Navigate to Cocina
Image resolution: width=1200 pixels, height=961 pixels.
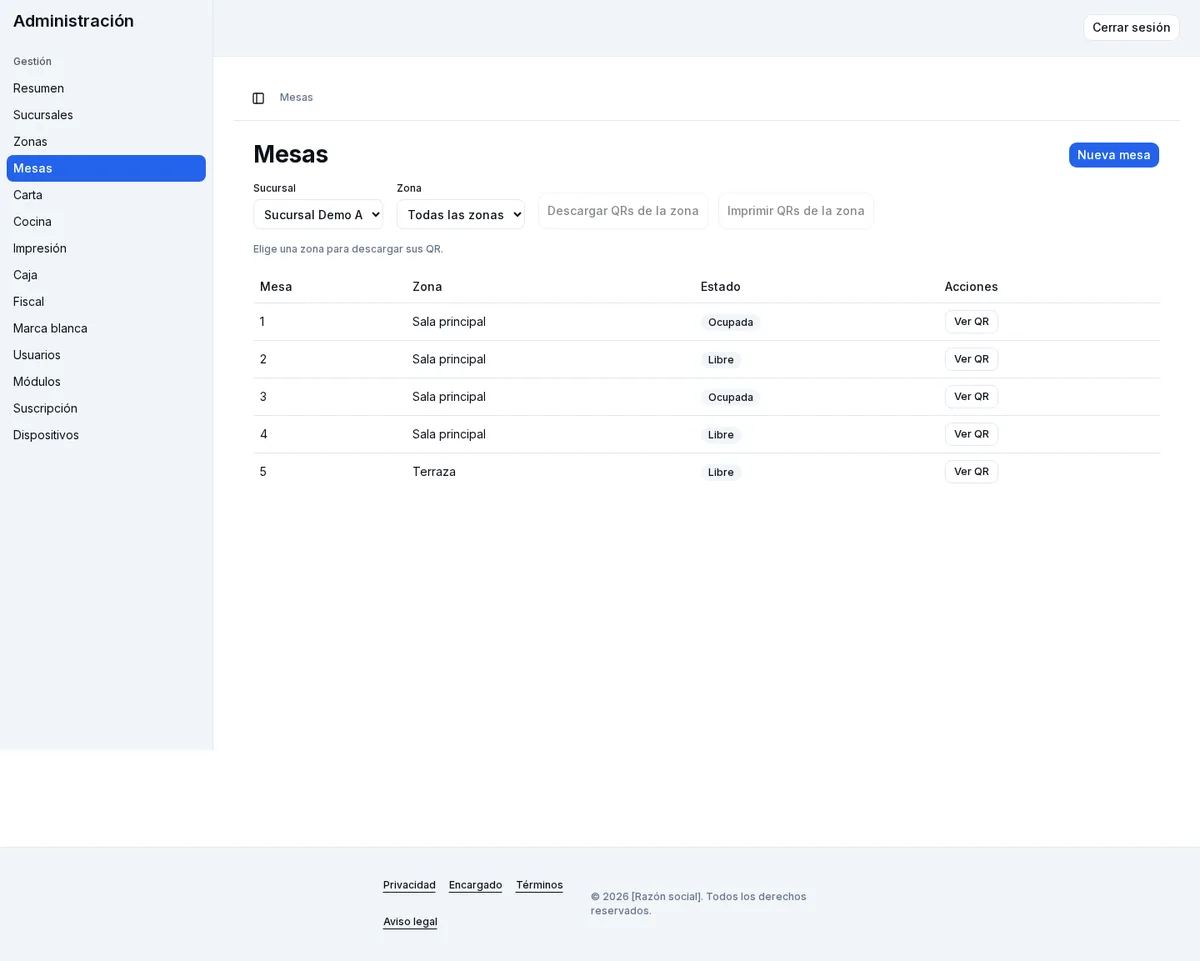click(106, 222)
